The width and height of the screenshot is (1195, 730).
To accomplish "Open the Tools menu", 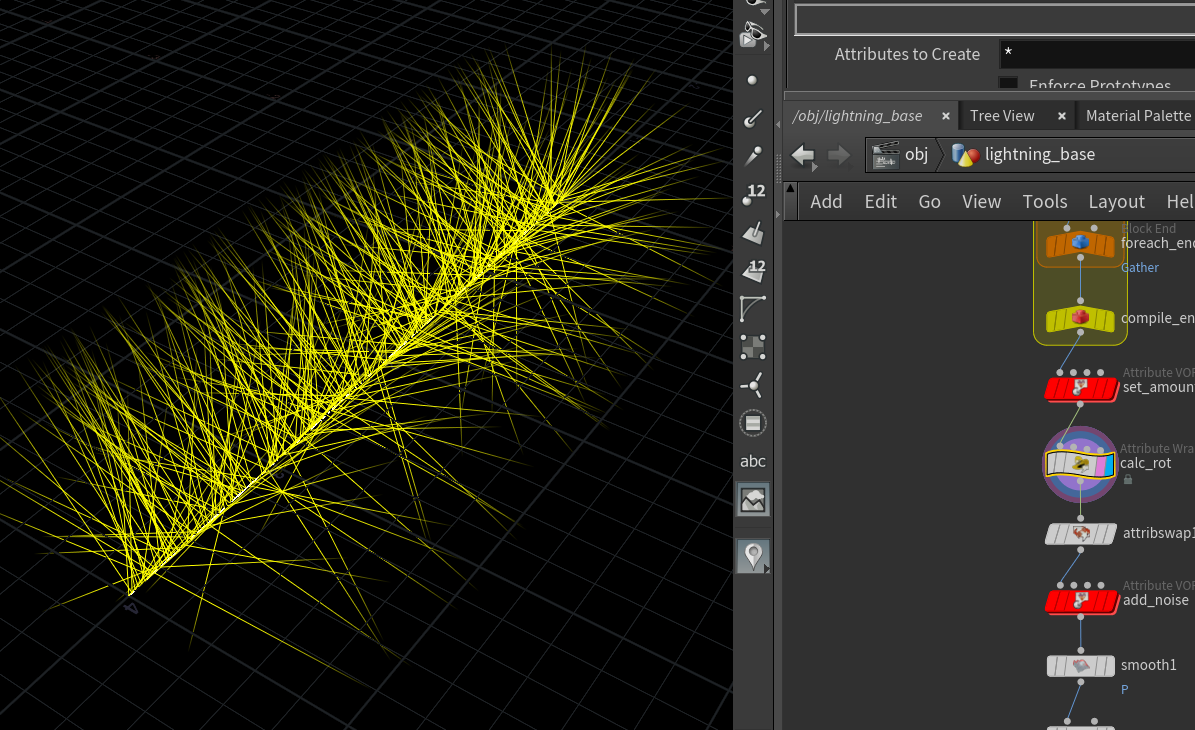I will (1045, 201).
